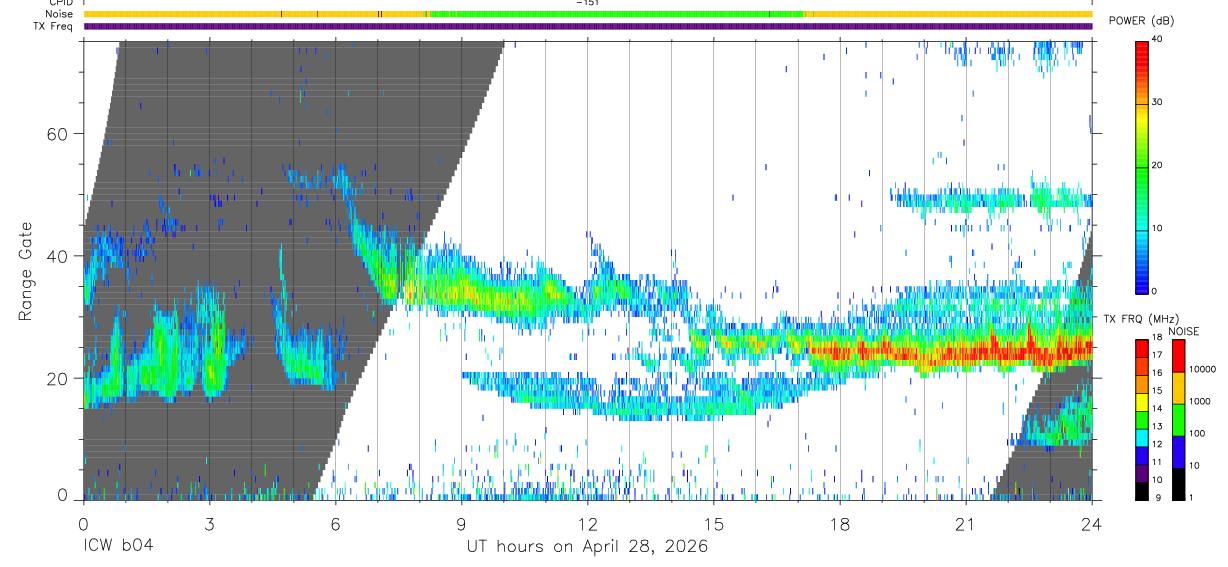
Task: Click the TX frequency scale value 14
Action: pos(1157,409)
